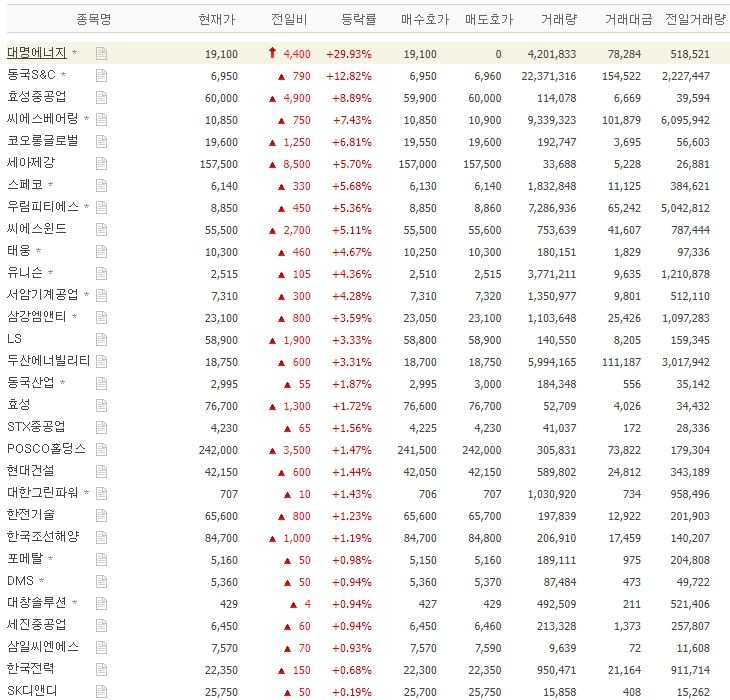Click the document icon beside 세아제강
Screen dimensions: 730x700
101,164
